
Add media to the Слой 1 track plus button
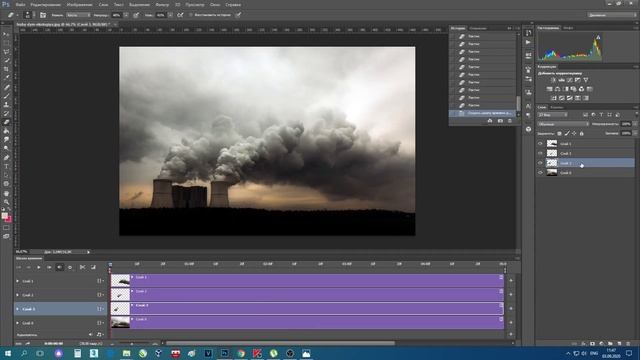tap(511, 281)
